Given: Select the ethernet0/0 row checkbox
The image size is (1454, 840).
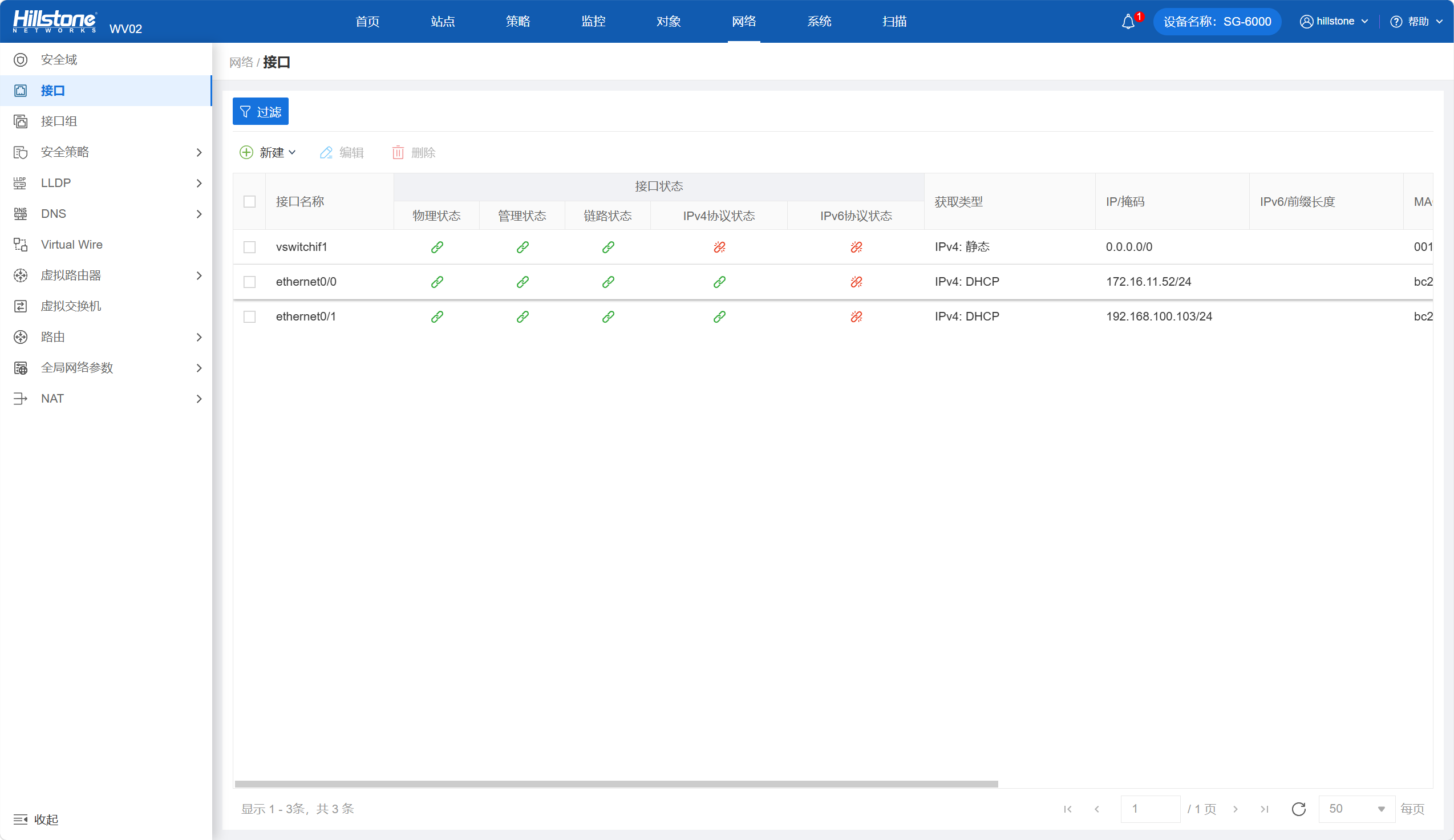Looking at the screenshot, I should 249,282.
